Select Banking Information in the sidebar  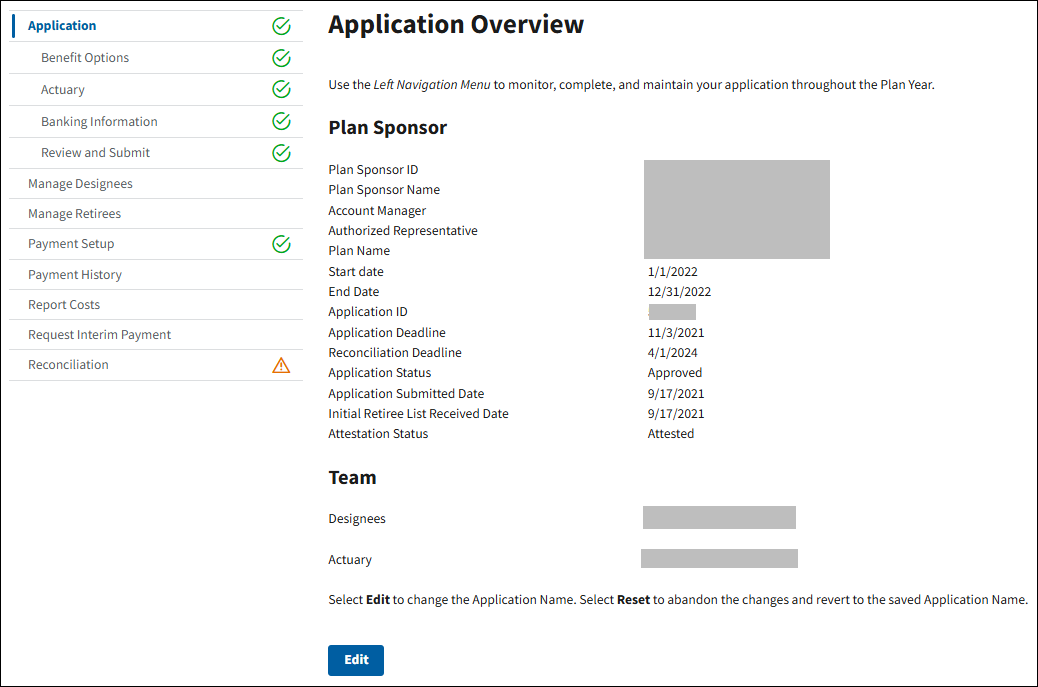(99, 122)
